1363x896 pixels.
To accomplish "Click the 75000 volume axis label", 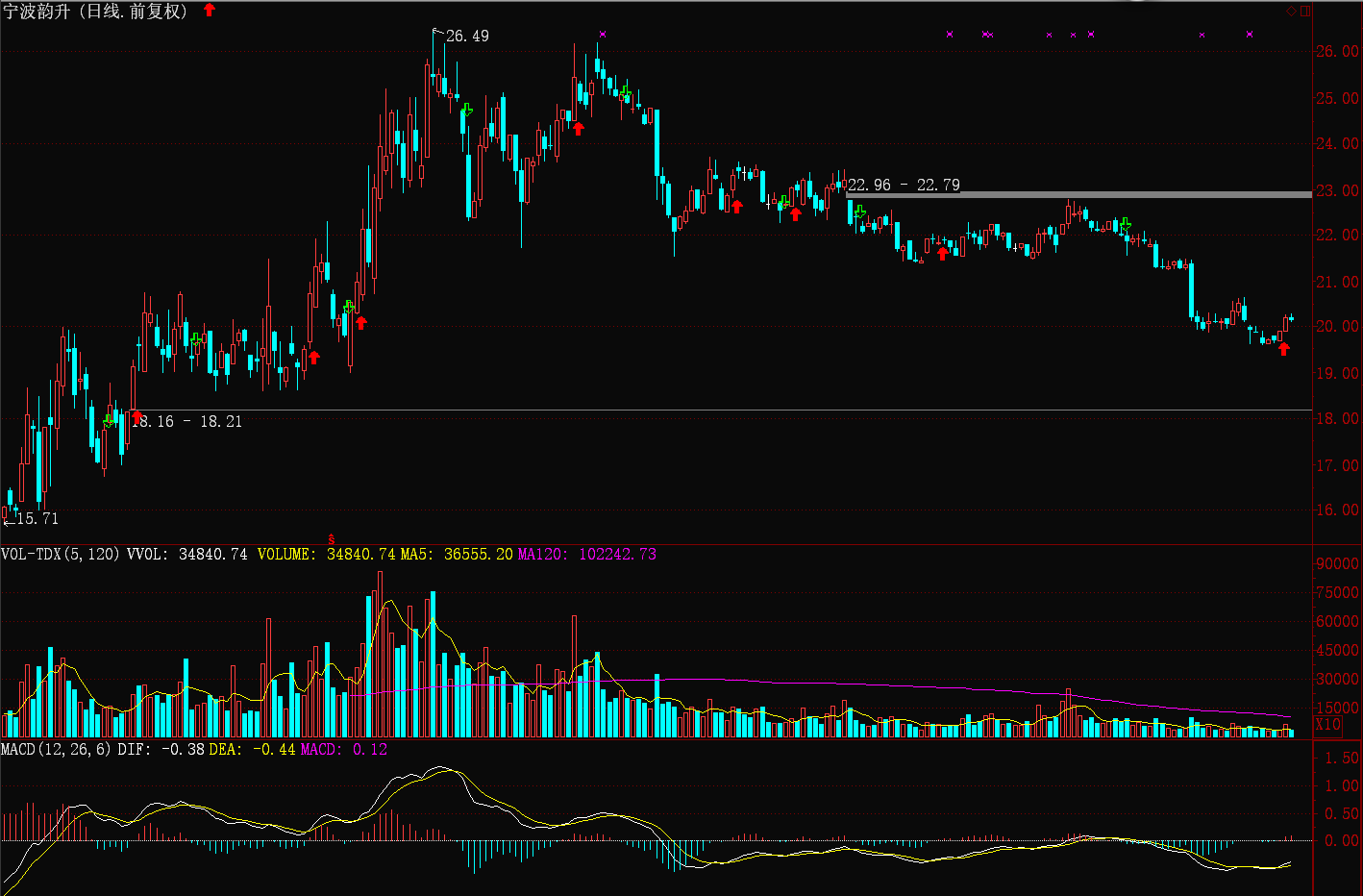I will pyautogui.click(x=1338, y=592).
